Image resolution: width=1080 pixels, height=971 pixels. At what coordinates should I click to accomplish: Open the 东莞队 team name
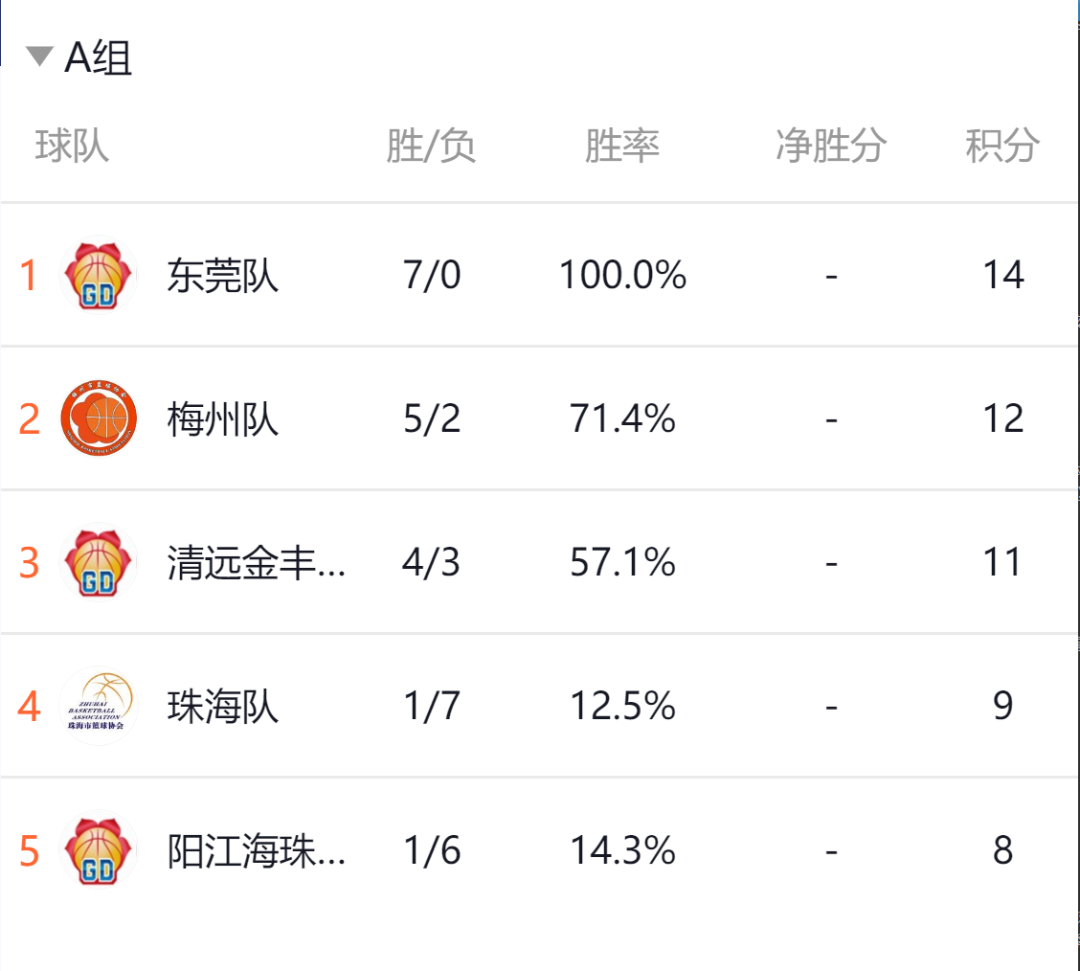click(x=222, y=275)
